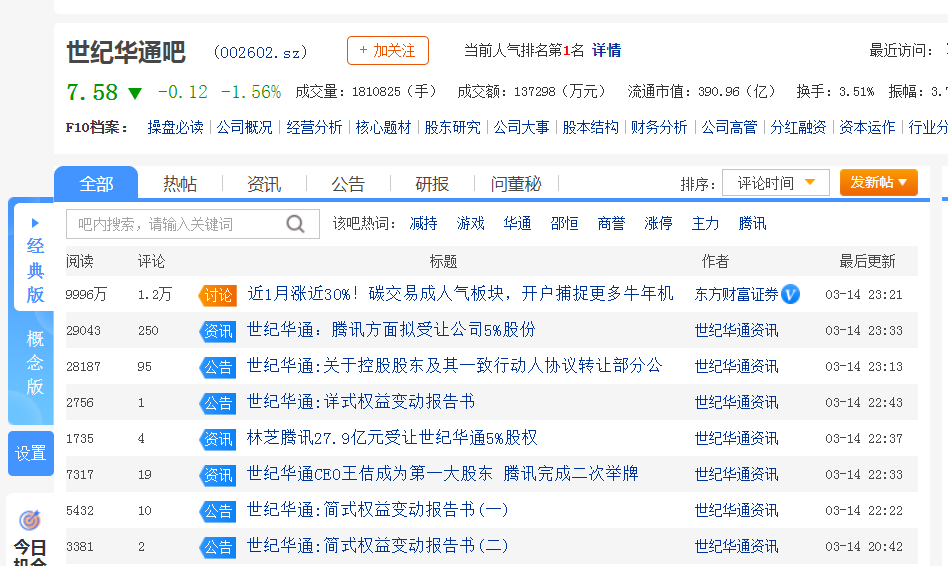Image resolution: width=948 pixels, height=566 pixels.
Task: Open F10 link 公司高管
Action: tap(729, 128)
